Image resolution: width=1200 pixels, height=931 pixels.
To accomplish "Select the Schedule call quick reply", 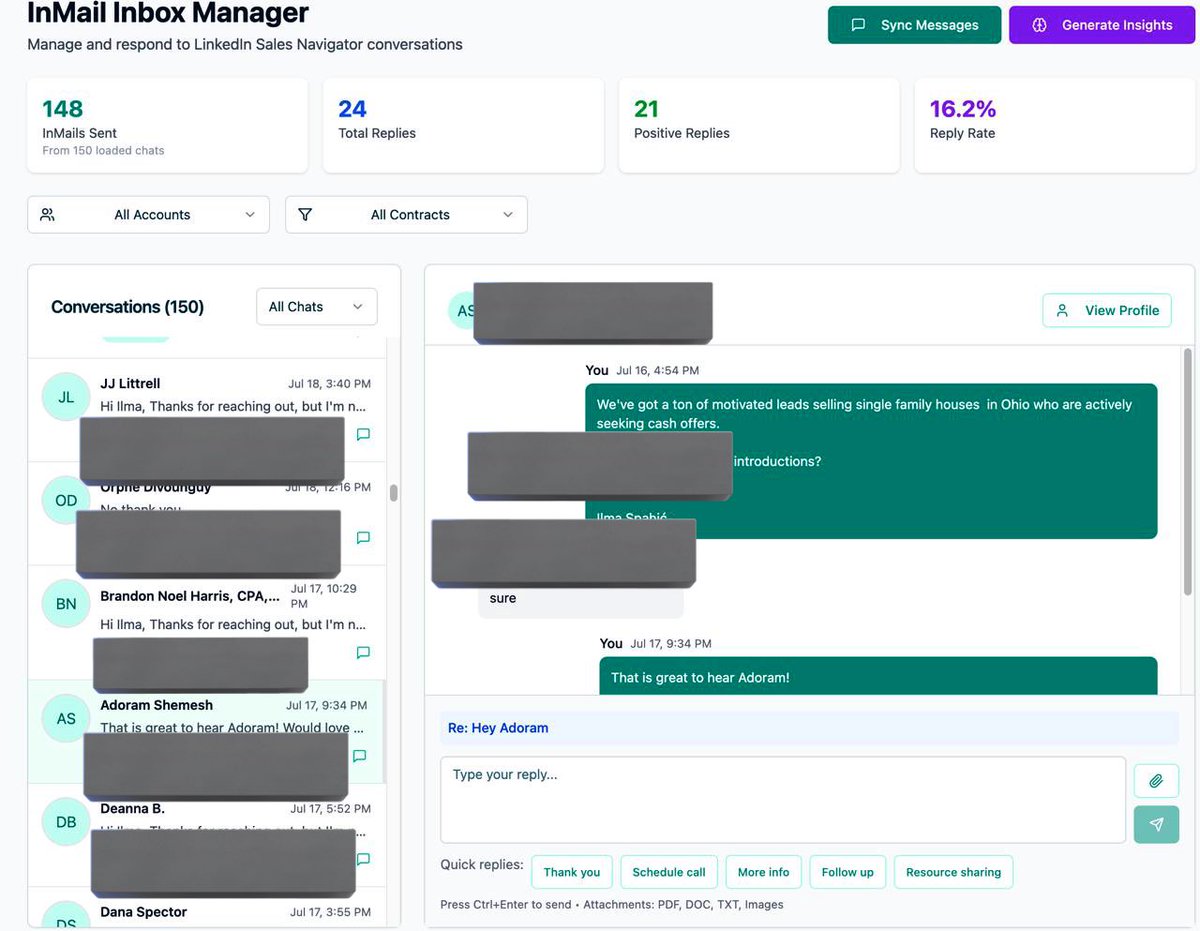I will point(669,872).
